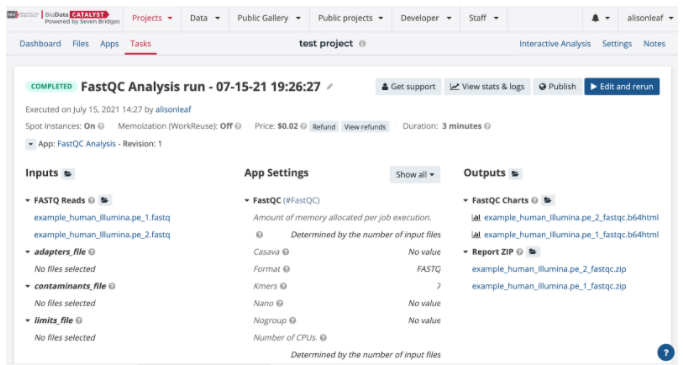Open blue help bubble at bottom right
The image size is (683, 365).
[666, 353]
